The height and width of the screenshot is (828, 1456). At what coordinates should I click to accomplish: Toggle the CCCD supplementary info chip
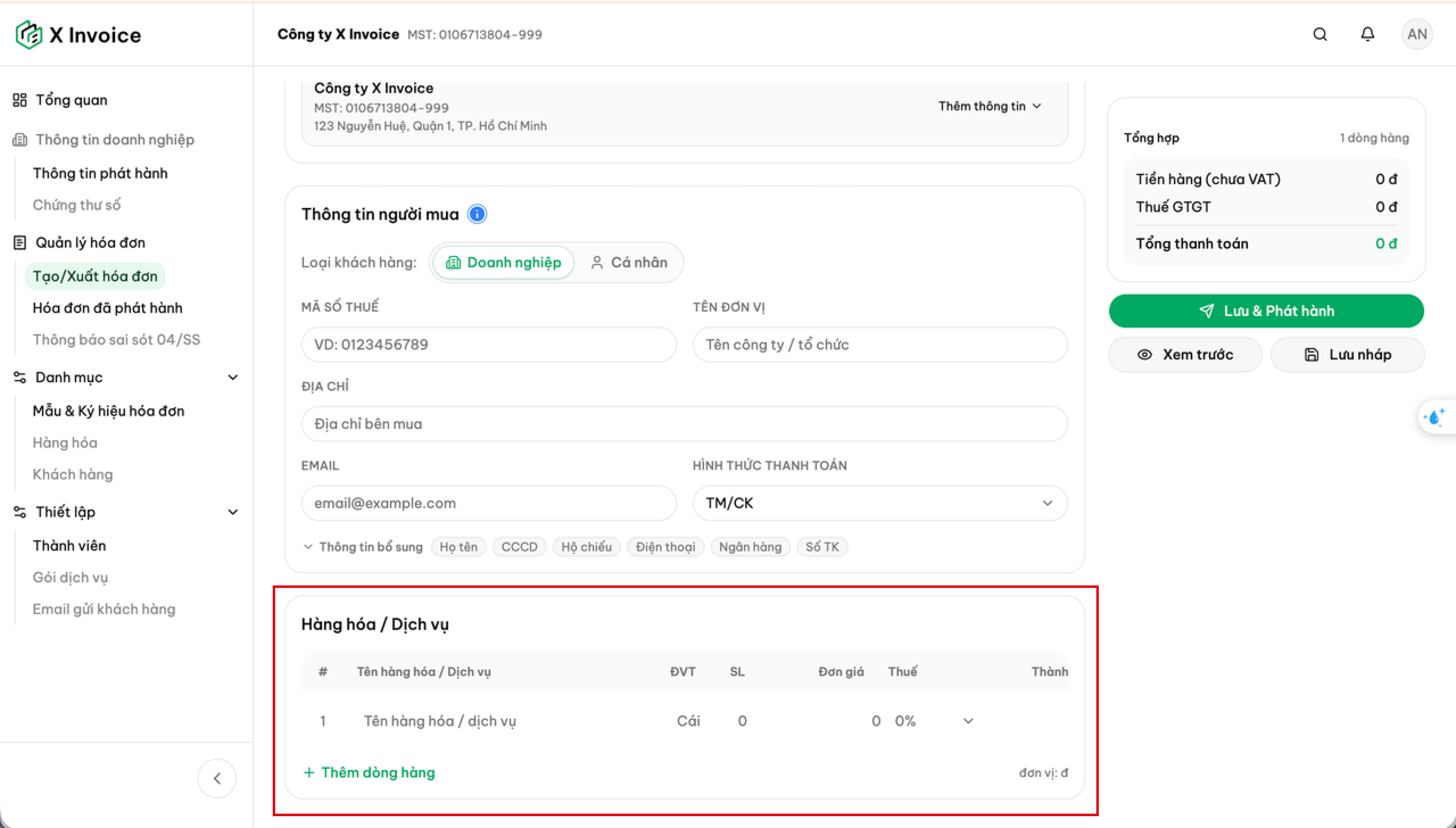pyautogui.click(x=519, y=547)
